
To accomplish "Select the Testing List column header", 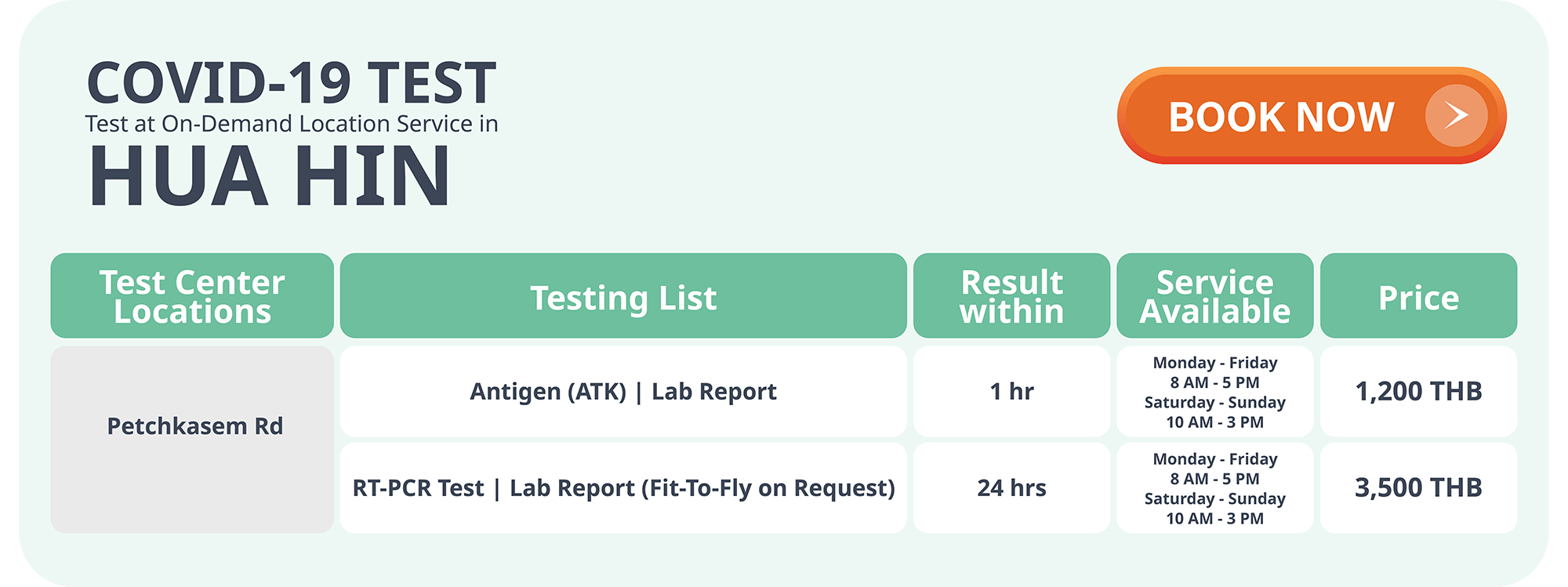I will 623,297.
